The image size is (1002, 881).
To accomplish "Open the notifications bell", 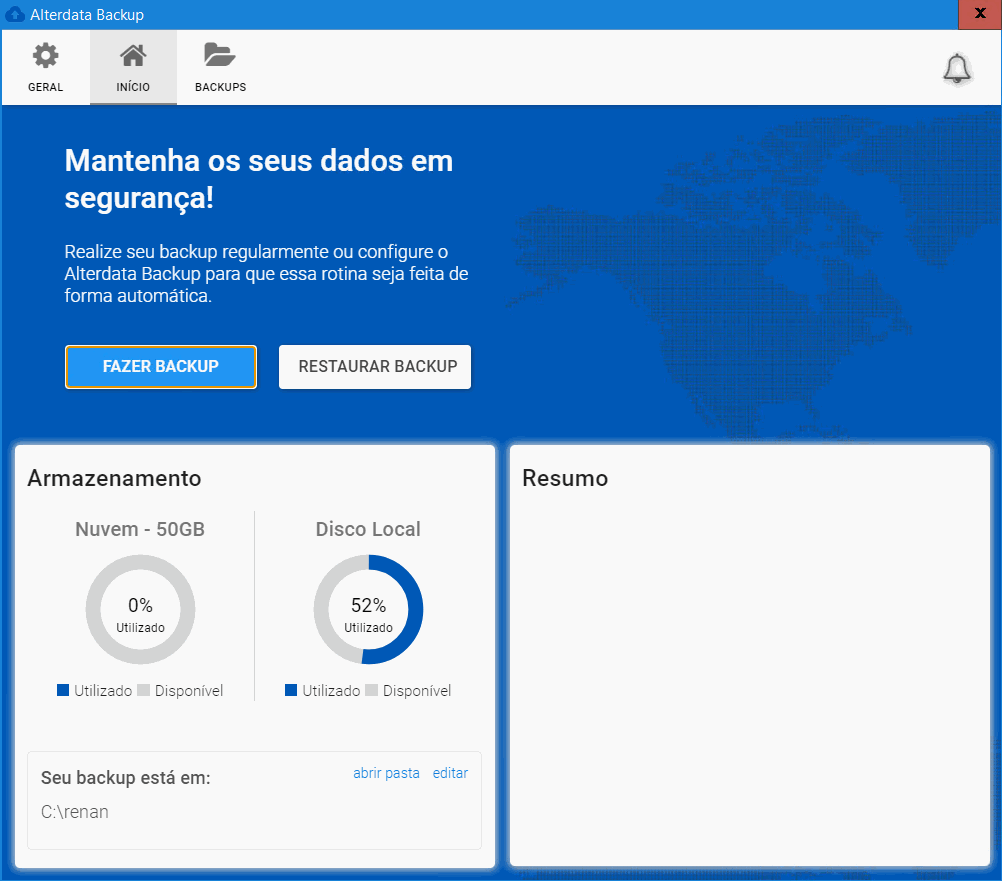I will [x=957, y=68].
